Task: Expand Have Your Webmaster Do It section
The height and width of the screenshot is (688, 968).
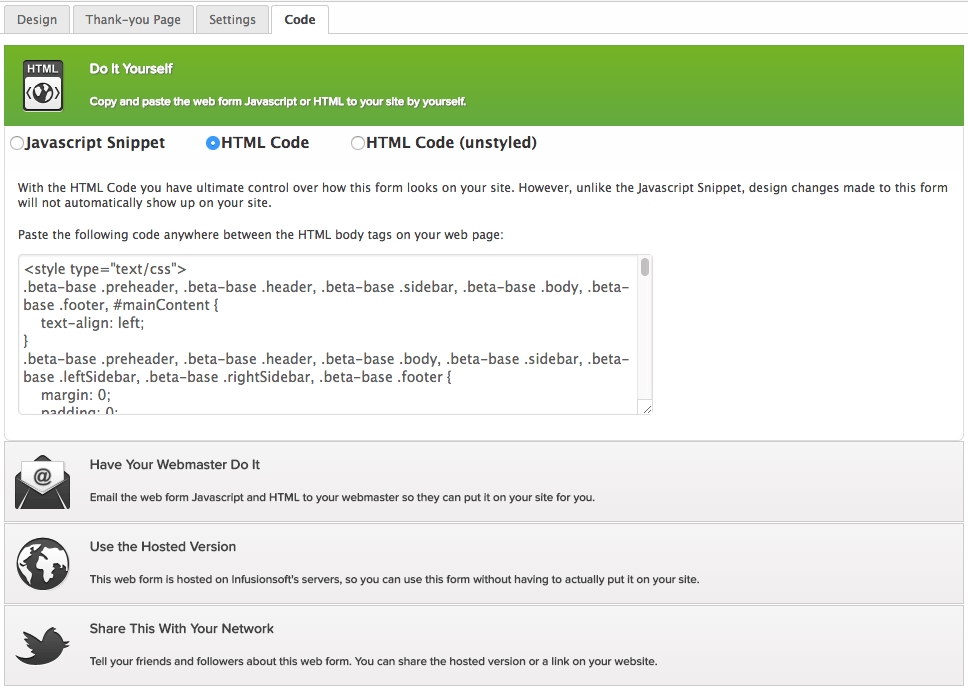Action: click(x=483, y=482)
